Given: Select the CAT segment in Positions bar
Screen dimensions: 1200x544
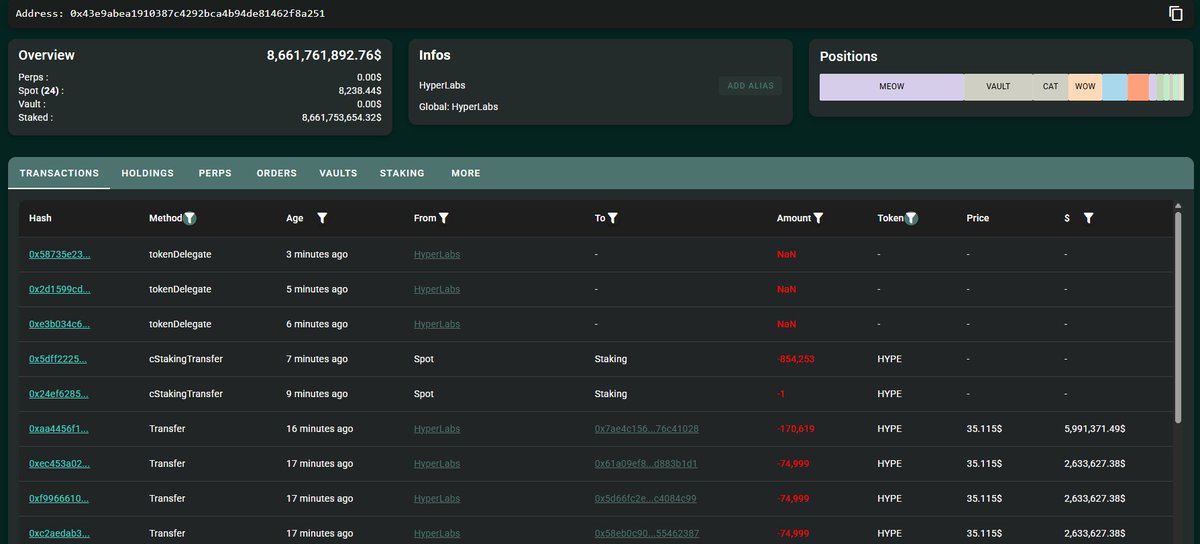Looking at the screenshot, I should [1050, 87].
